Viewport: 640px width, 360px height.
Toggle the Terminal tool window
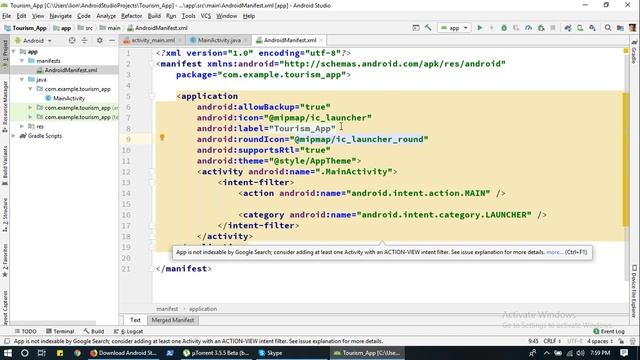tap(60, 331)
